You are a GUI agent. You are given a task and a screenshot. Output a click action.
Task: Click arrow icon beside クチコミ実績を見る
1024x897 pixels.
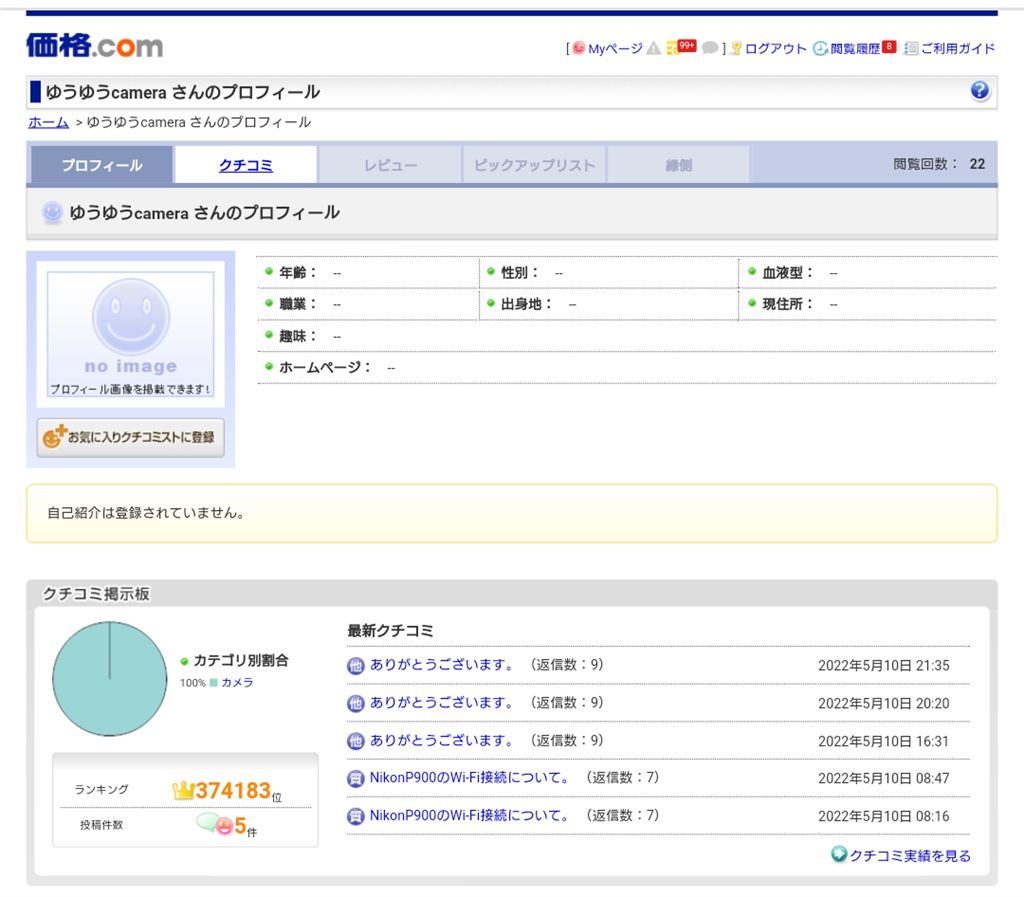click(x=839, y=855)
